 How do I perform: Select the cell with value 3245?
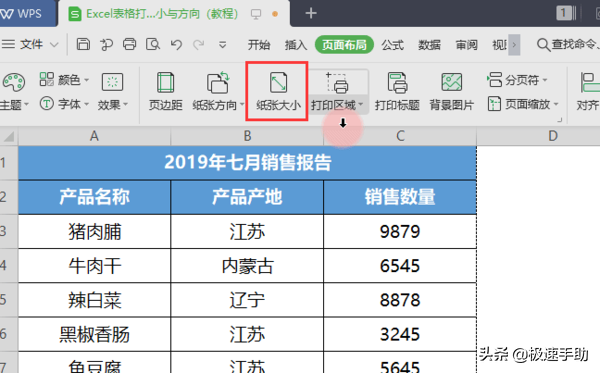(x=400, y=334)
